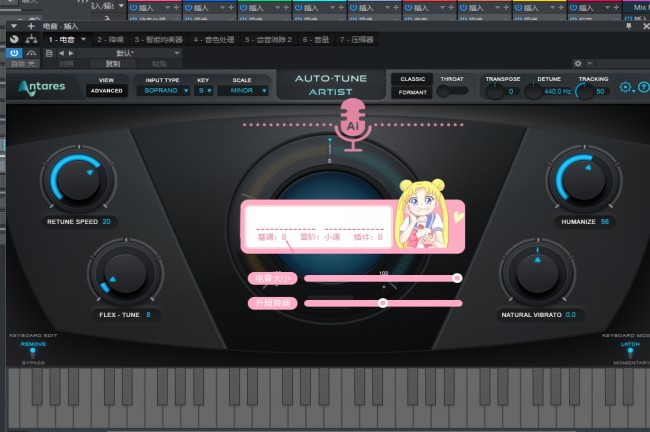This screenshot has width=650, height=432.
Task: Open Auto-Tune settings gear icon
Action: pyautogui.click(x=625, y=88)
